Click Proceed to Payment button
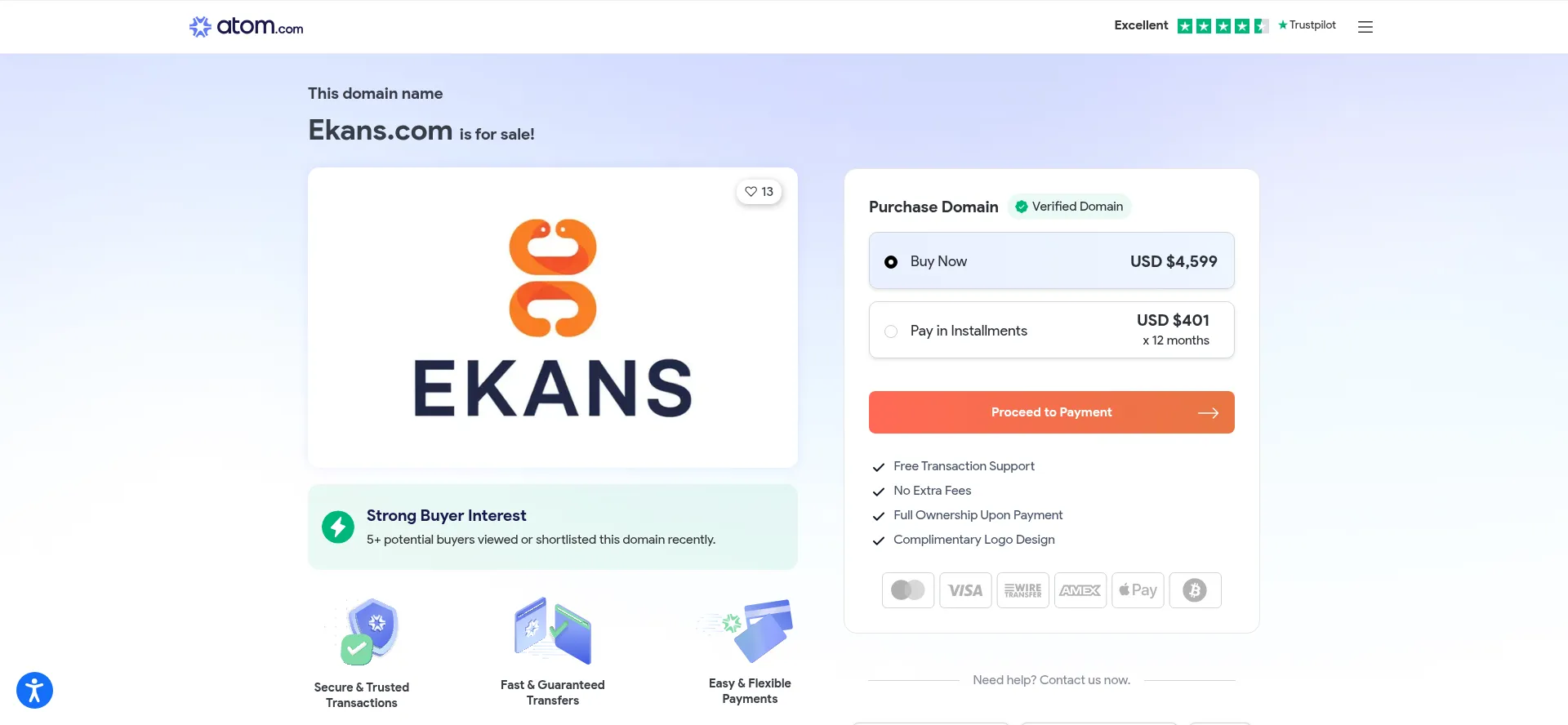 click(x=1051, y=412)
